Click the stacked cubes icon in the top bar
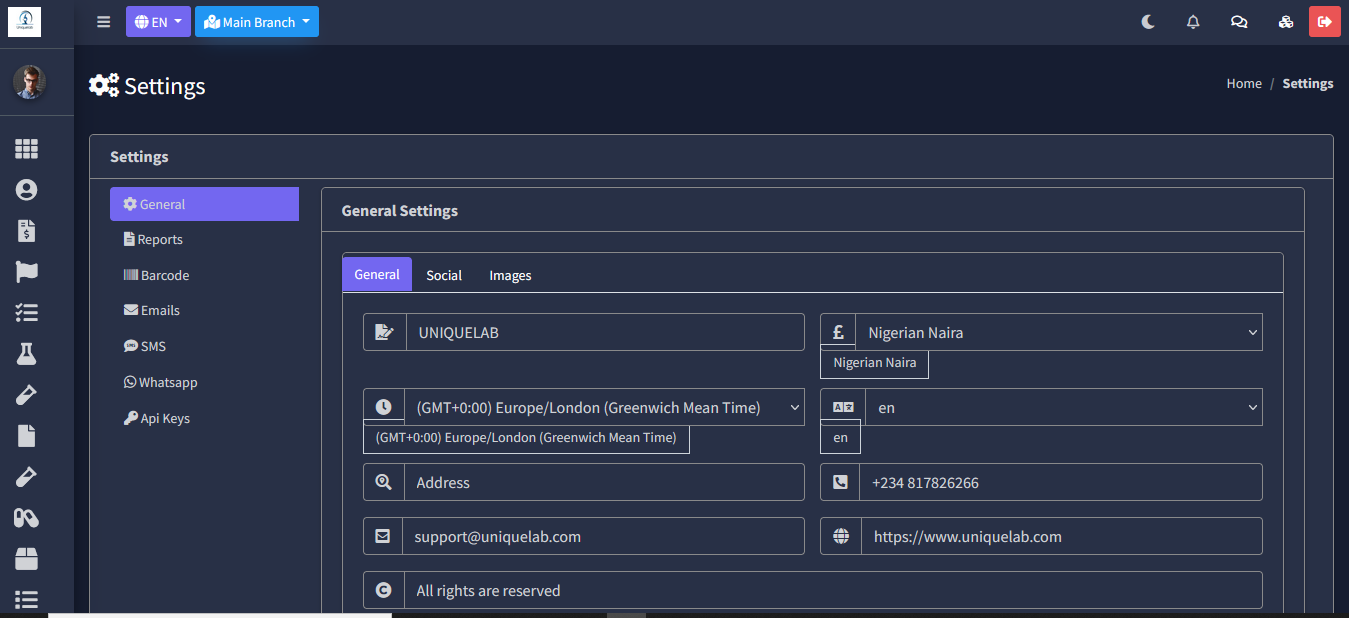Image resolution: width=1349 pixels, height=618 pixels. (1286, 22)
